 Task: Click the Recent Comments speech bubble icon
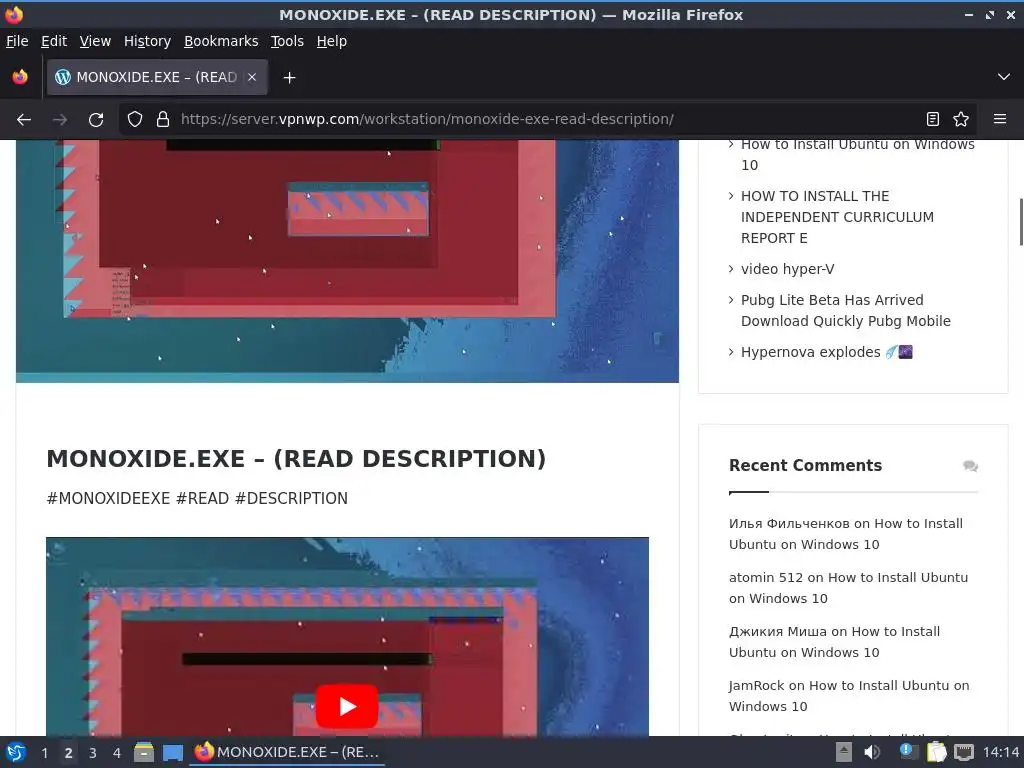(x=970, y=466)
